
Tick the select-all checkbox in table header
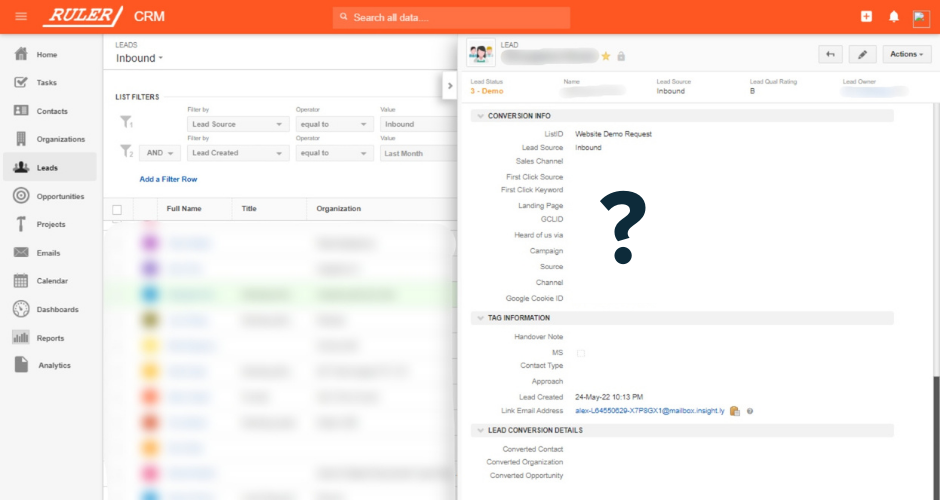[x=117, y=210]
